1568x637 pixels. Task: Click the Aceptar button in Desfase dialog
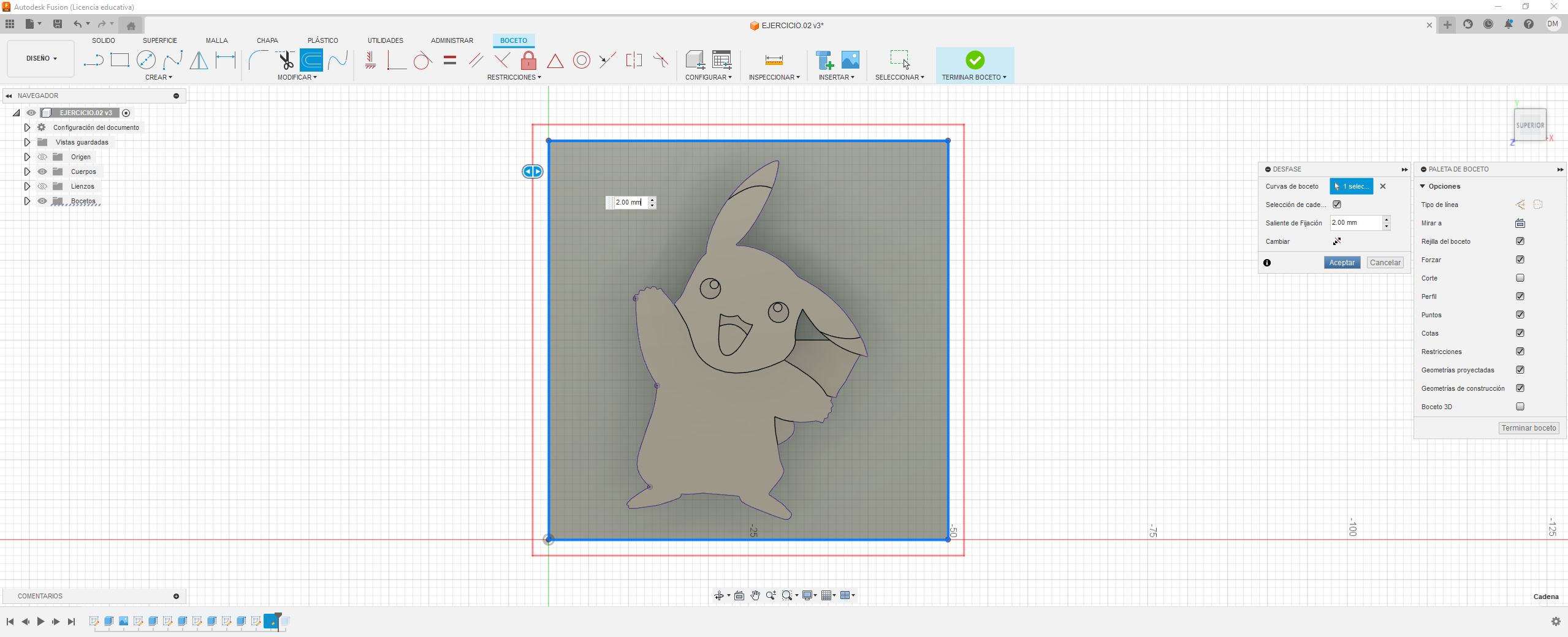[1342, 262]
